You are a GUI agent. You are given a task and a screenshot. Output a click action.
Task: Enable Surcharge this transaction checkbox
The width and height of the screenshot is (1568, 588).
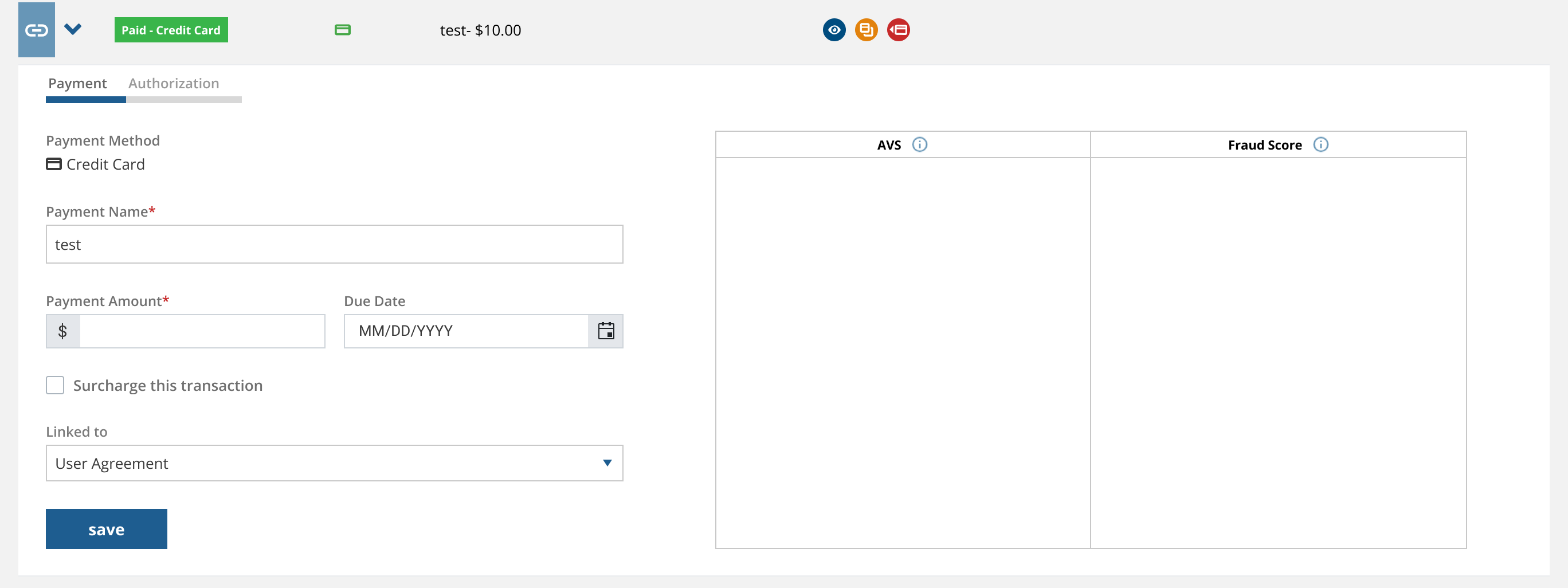coord(55,385)
